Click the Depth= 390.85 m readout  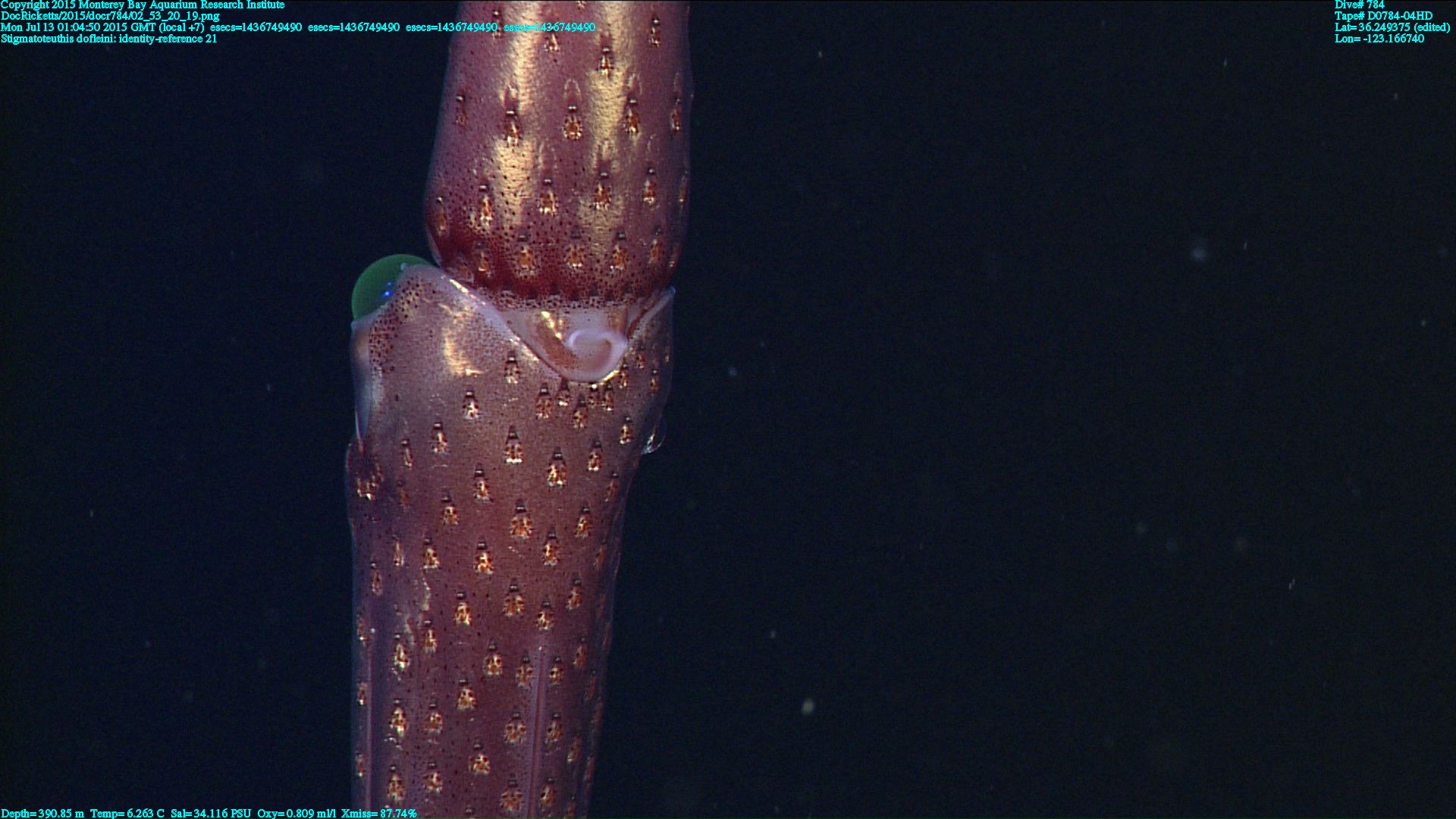point(42,813)
